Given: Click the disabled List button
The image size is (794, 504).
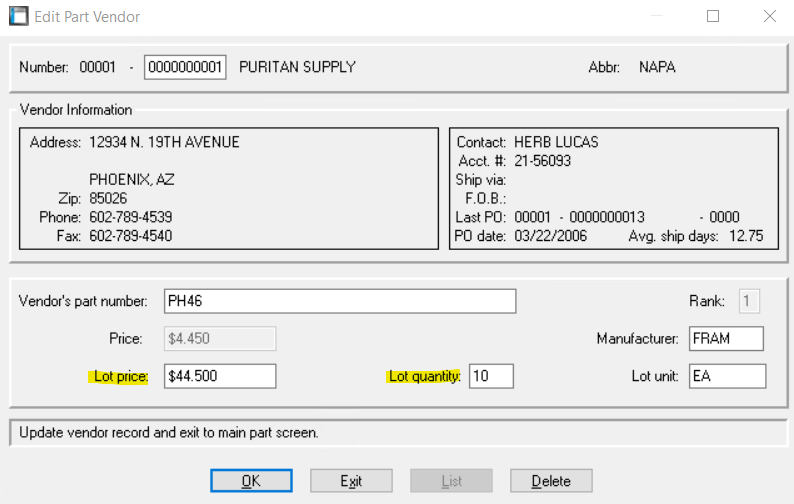Looking at the screenshot, I should click(451, 481).
